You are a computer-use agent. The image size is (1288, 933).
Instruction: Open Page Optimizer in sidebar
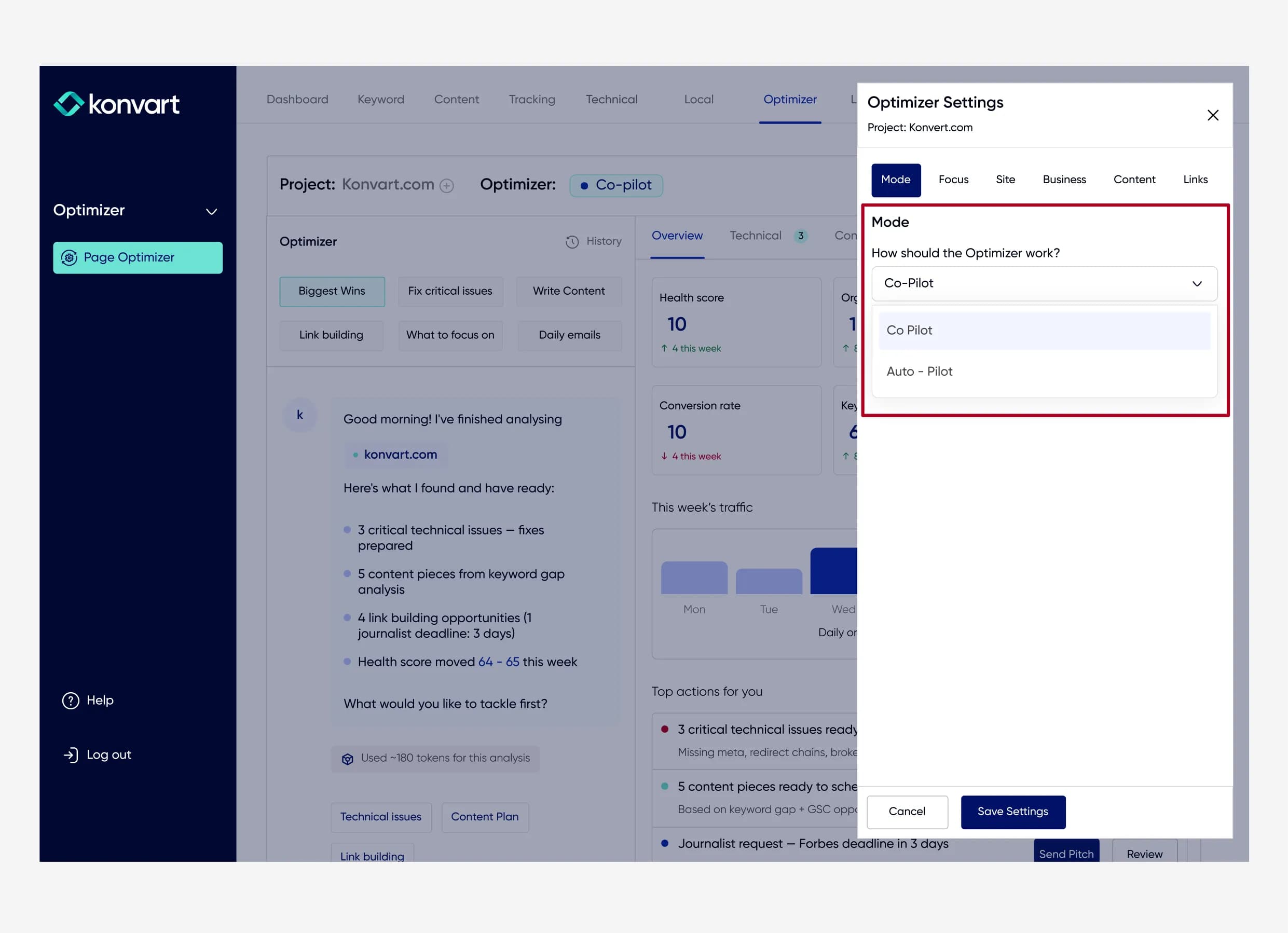(x=138, y=258)
